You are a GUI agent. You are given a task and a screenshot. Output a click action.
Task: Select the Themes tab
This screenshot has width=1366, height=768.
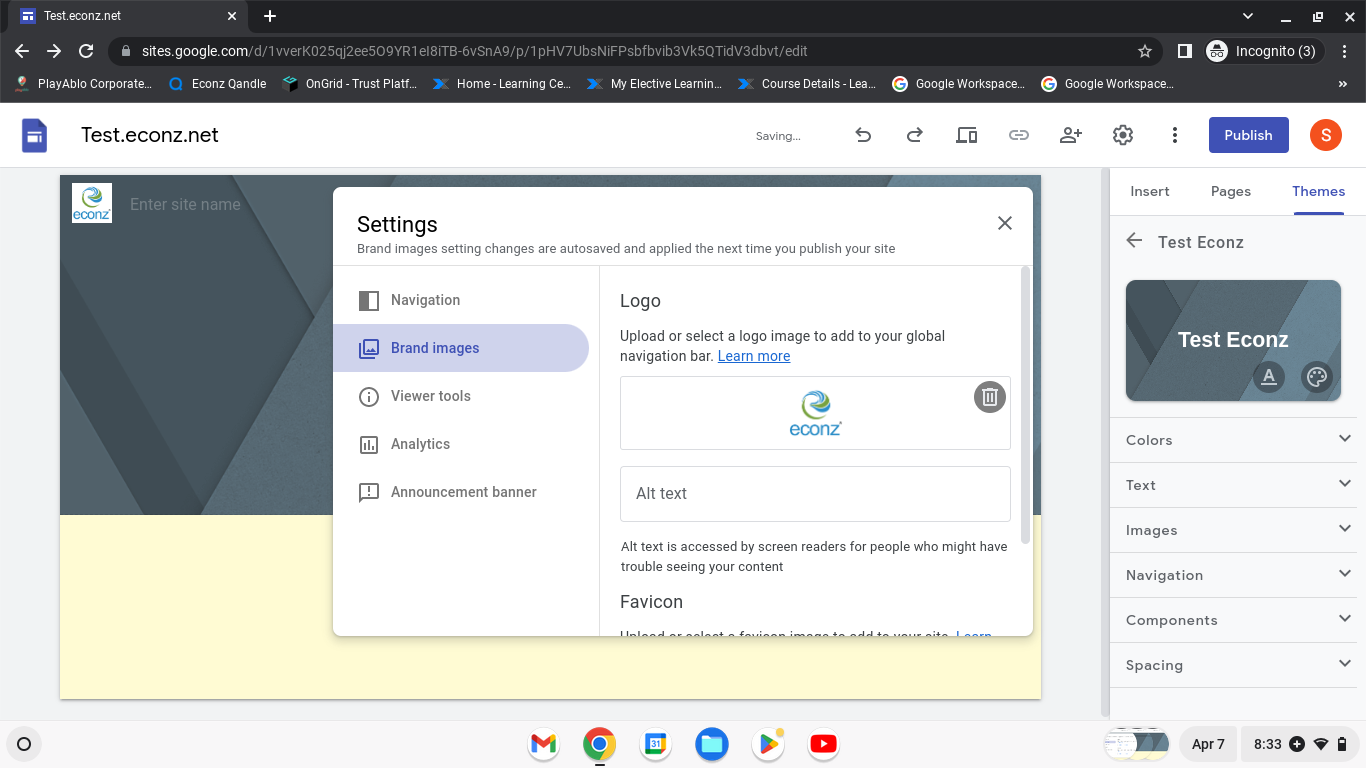pos(1318,191)
